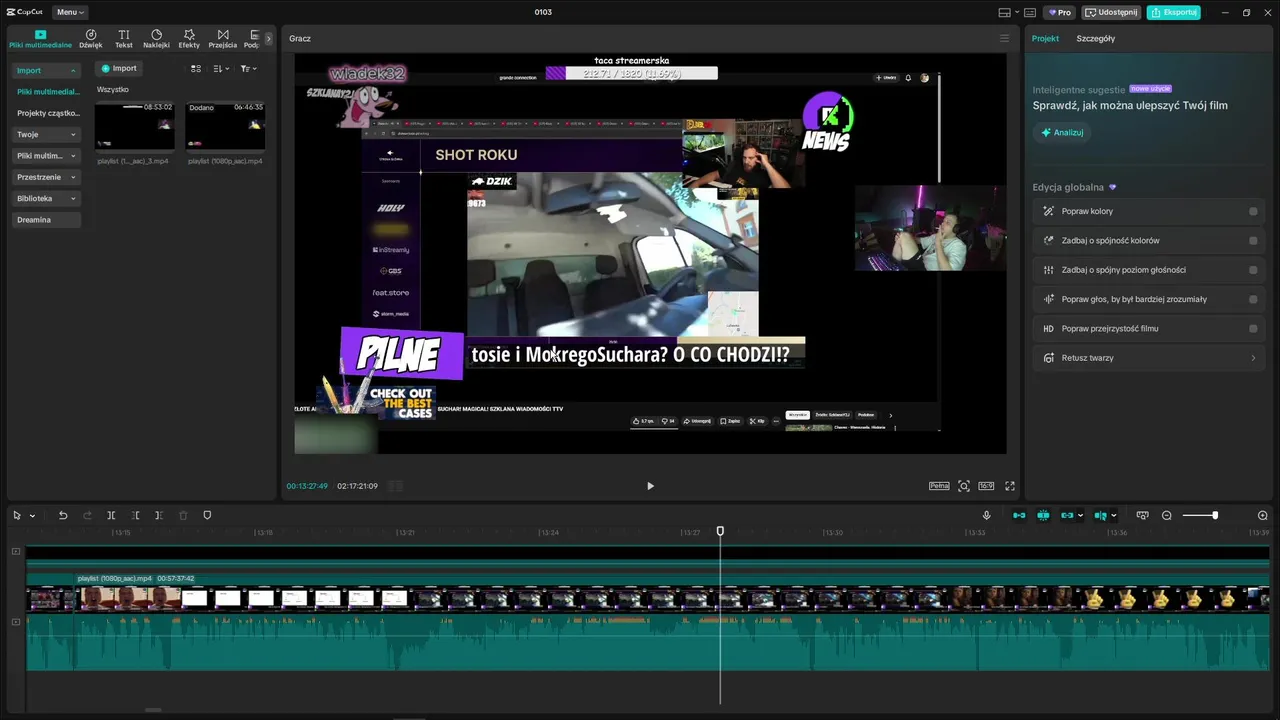The height and width of the screenshot is (720, 1280).
Task: Click the Eksportuj button
Action: click(1173, 12)
